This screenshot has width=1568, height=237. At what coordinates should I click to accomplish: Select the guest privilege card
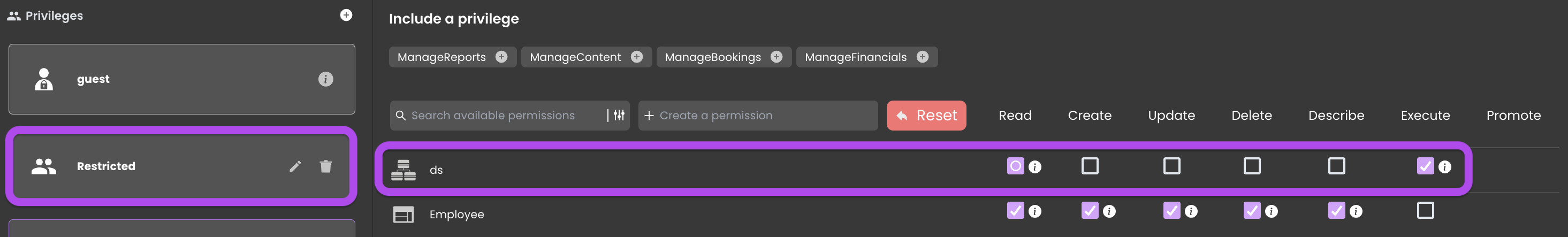182,79
